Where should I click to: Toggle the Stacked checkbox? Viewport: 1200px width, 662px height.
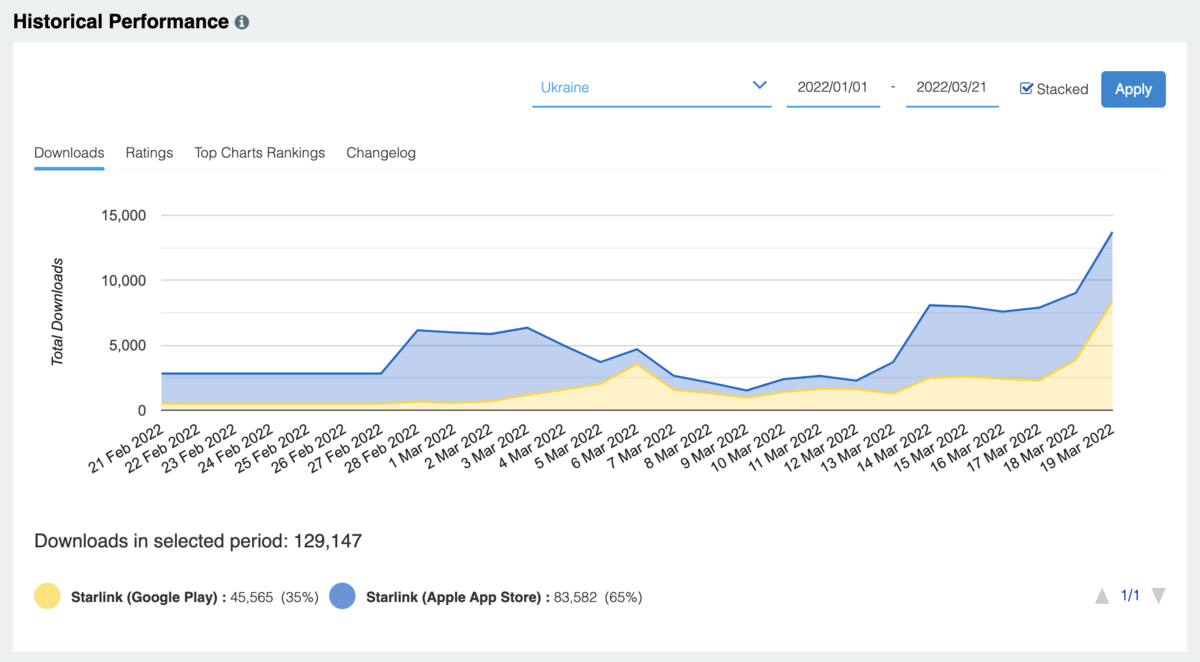click(1026, 89)
